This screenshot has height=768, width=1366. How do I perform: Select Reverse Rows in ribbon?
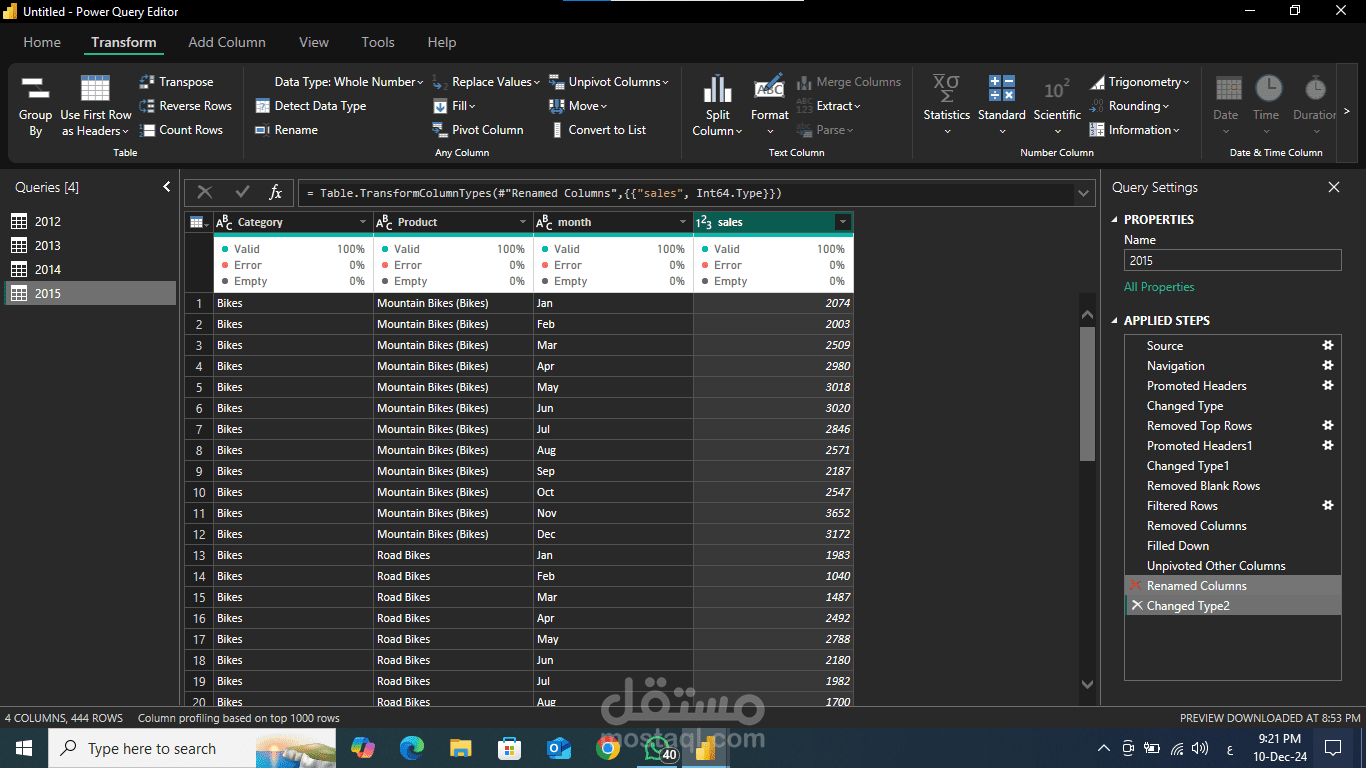186,106
